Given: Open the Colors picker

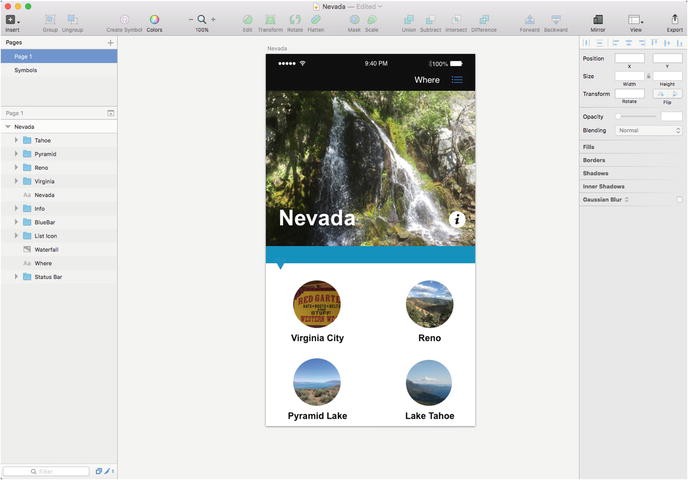Looking at the screenshot, I should coord(154,19).
